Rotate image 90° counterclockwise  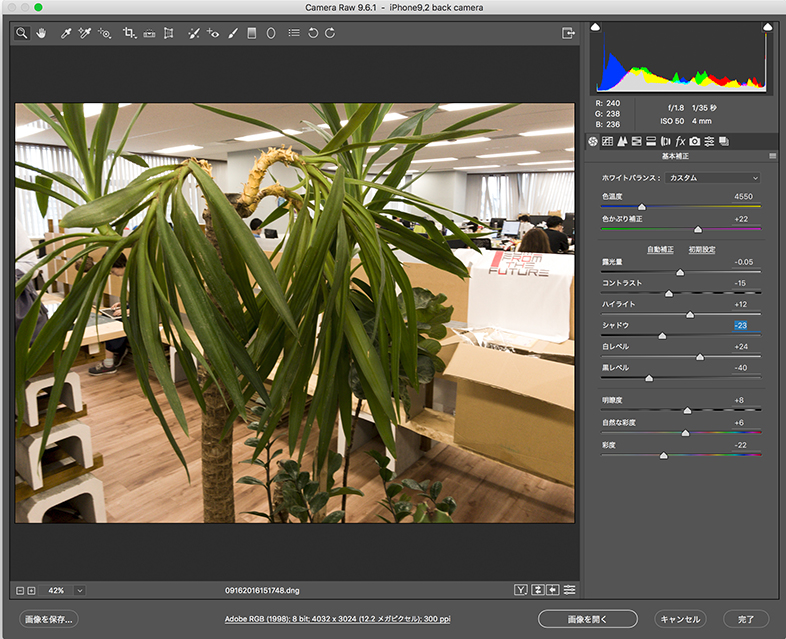(x=313, y=33)
